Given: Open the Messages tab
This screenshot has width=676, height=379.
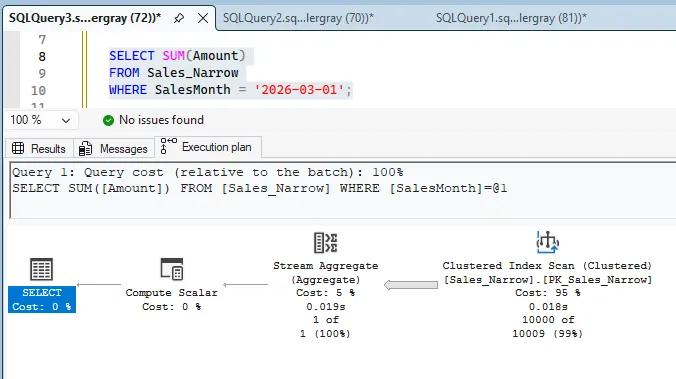Looking at the screenshot, I should click(114, 149).
